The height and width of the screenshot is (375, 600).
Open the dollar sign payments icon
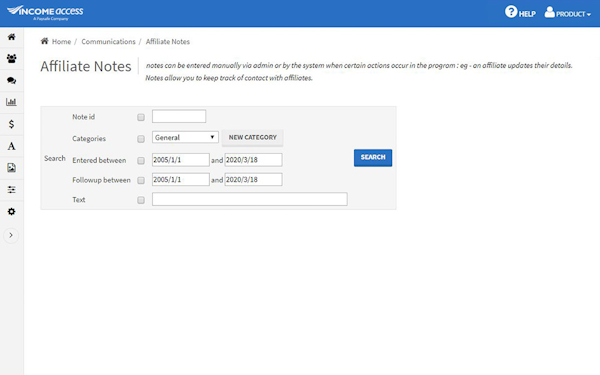[x=11, y=124]
